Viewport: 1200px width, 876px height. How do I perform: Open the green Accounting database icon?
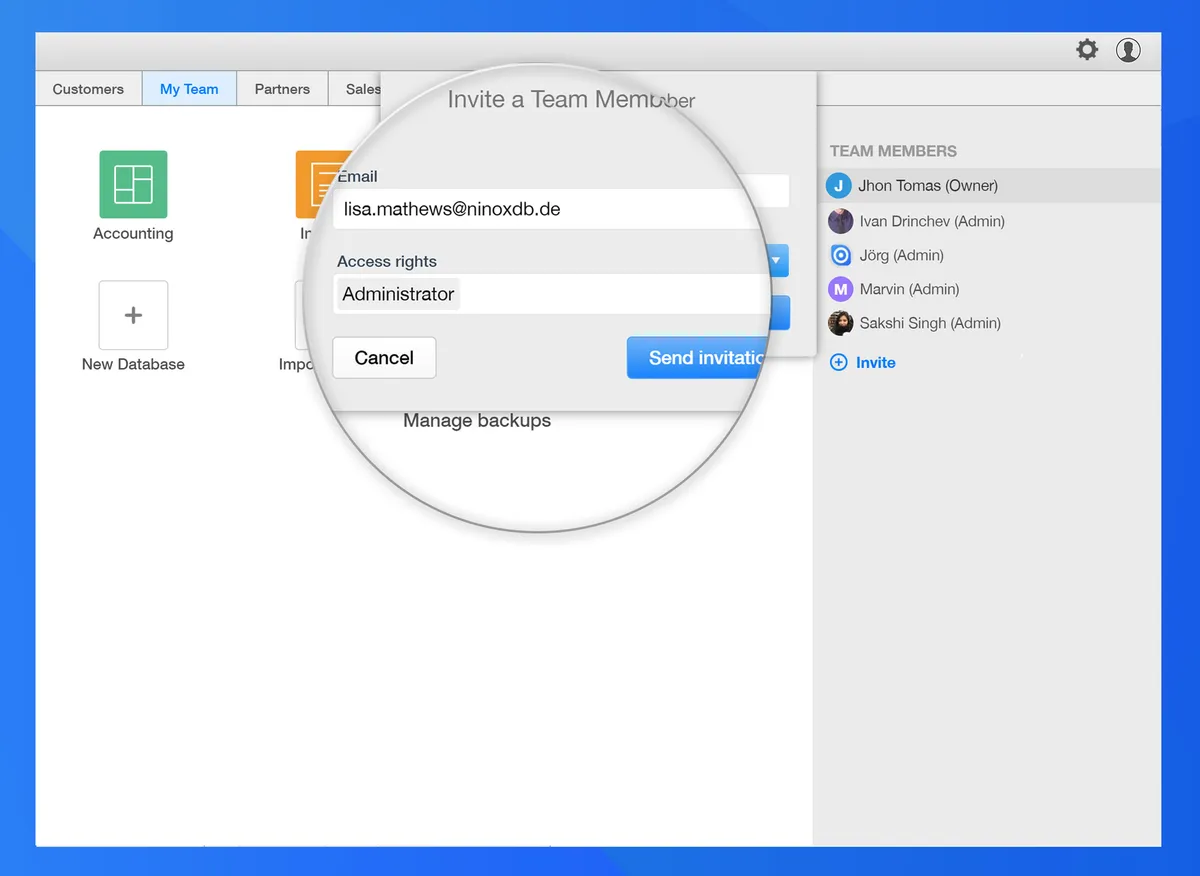coord(133,184)
